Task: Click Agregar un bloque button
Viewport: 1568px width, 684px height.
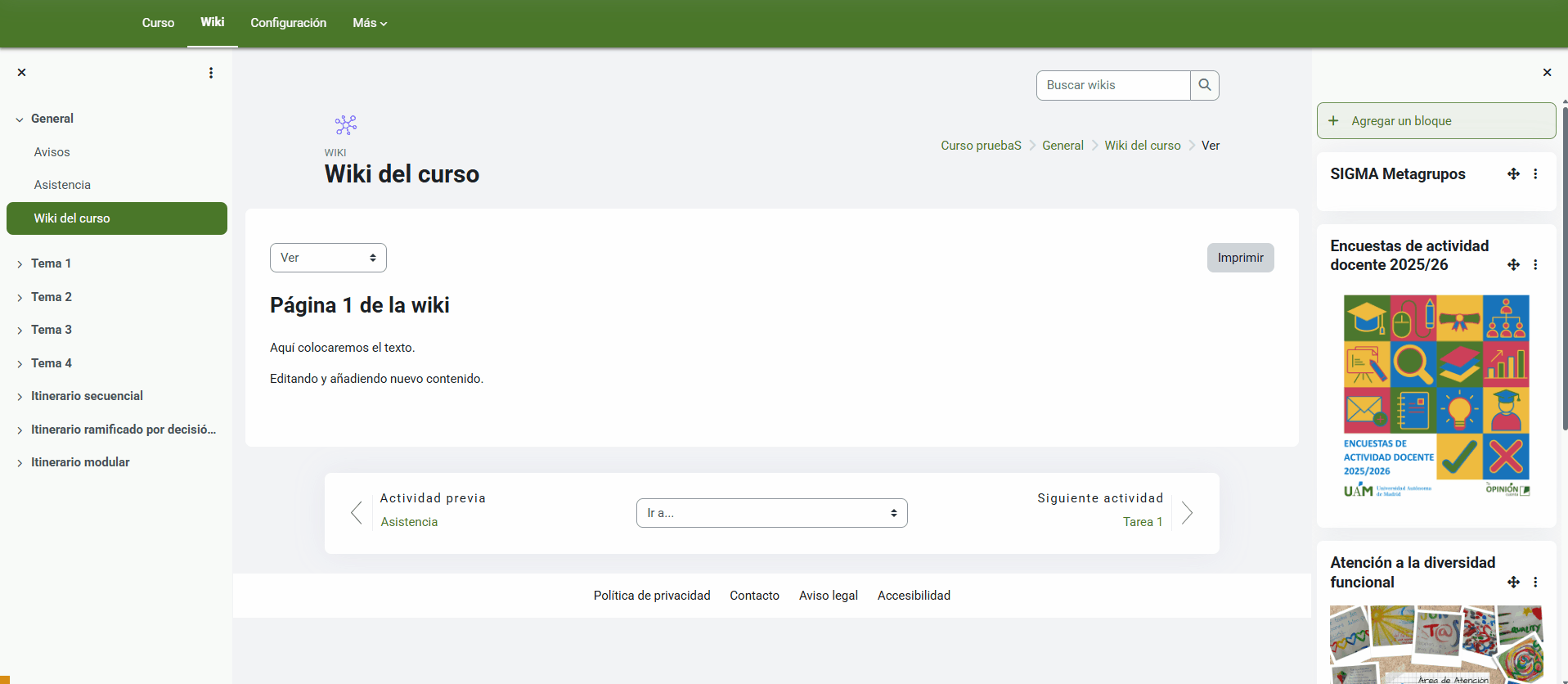Action: pyautogui.click(x=1435, y=121)
